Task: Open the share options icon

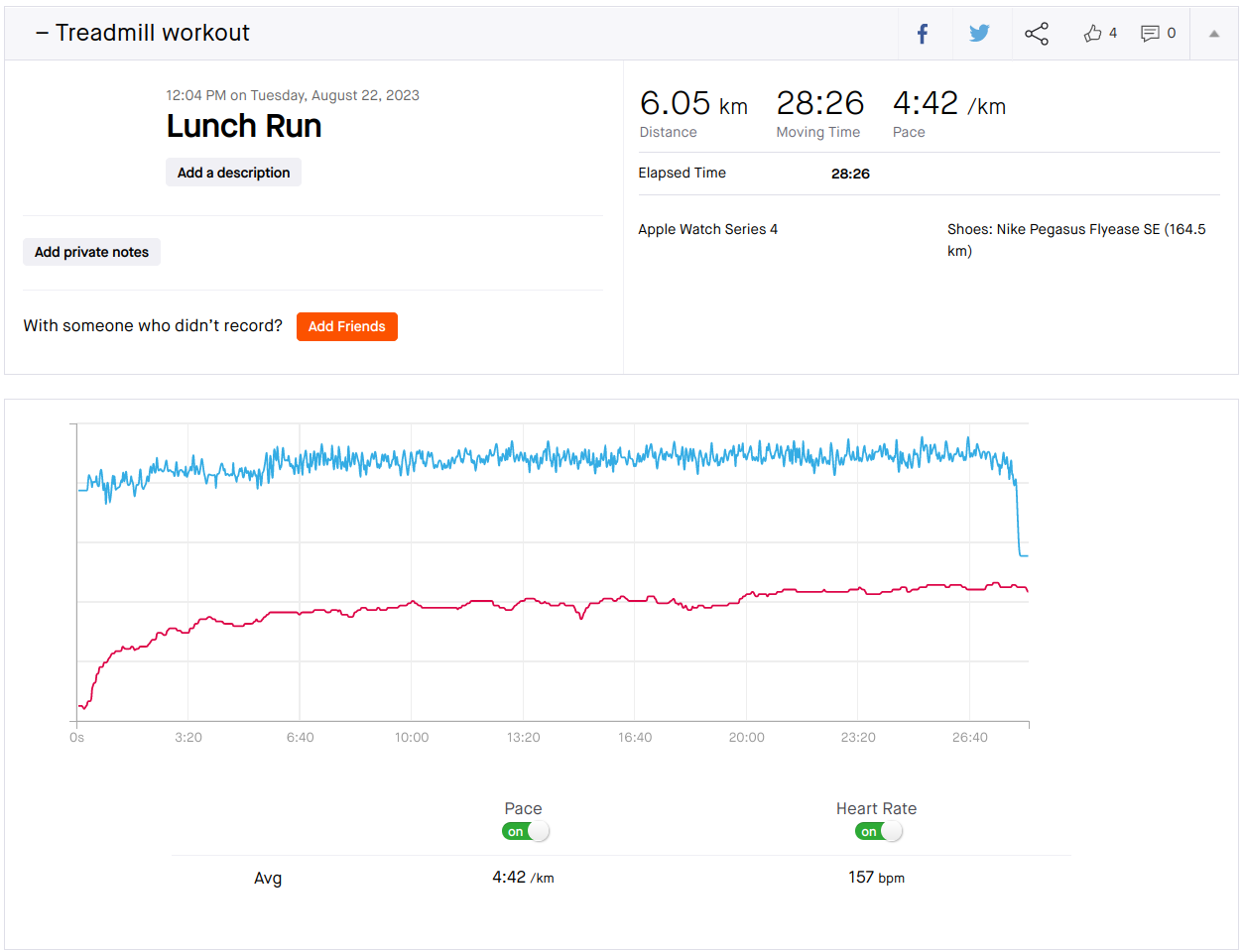Action: (x=1037, y=34)
